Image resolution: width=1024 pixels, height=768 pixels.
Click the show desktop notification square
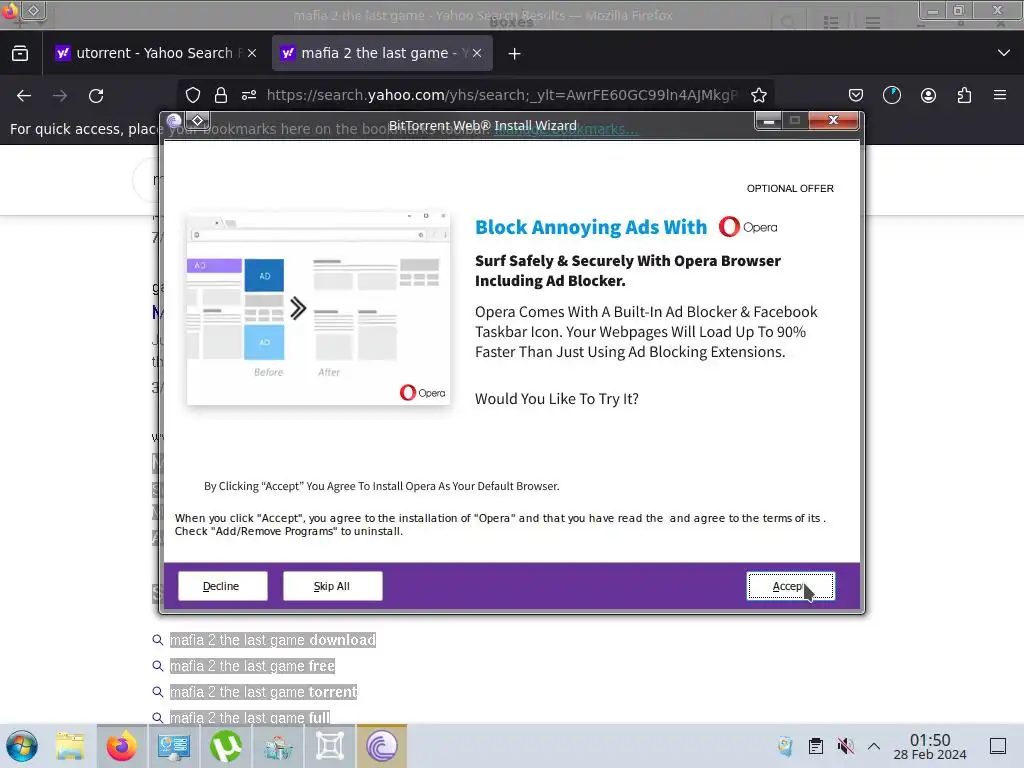(998, 746)
